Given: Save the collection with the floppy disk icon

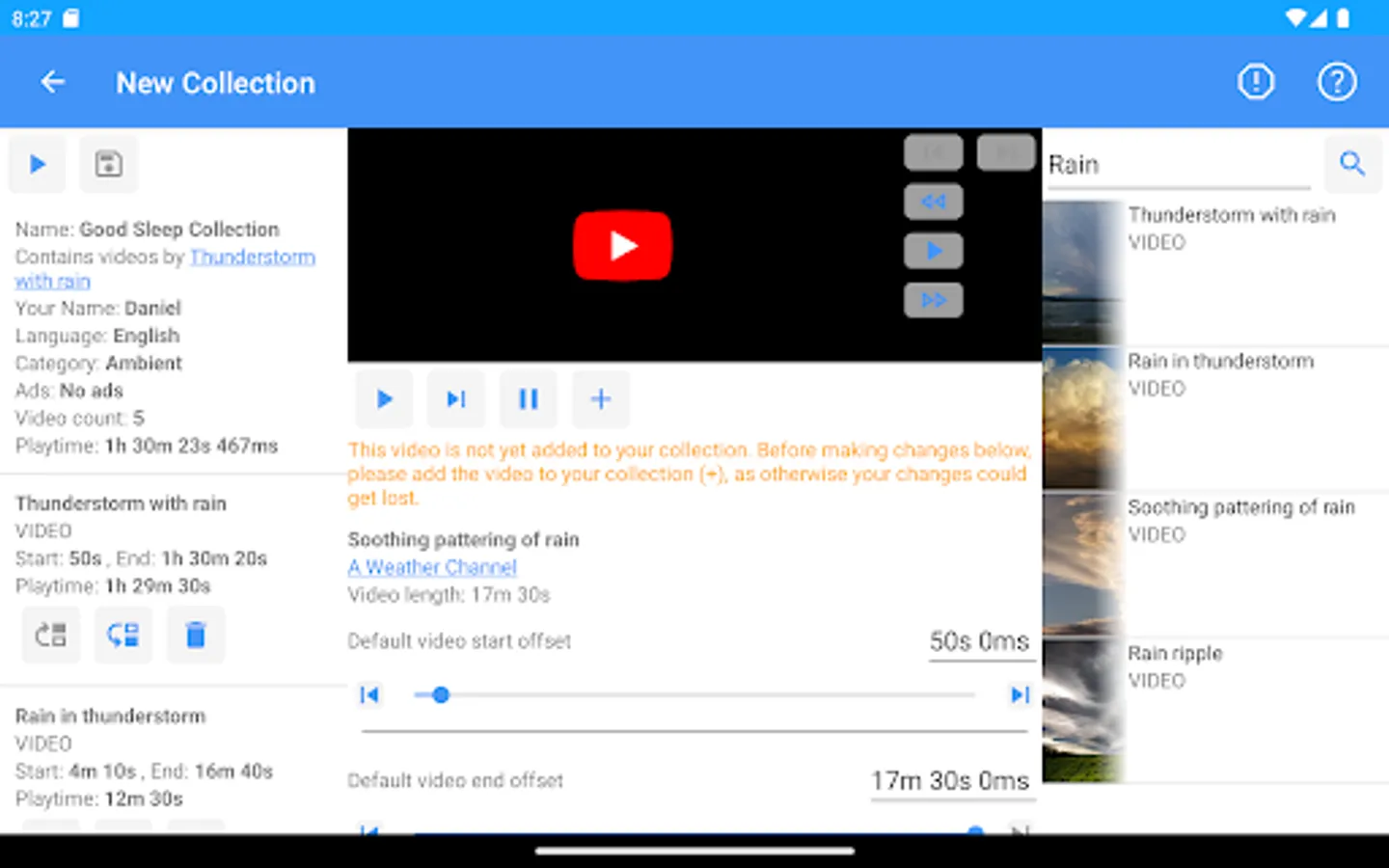Looking at the screenshot, I should [x=109, y=164].
